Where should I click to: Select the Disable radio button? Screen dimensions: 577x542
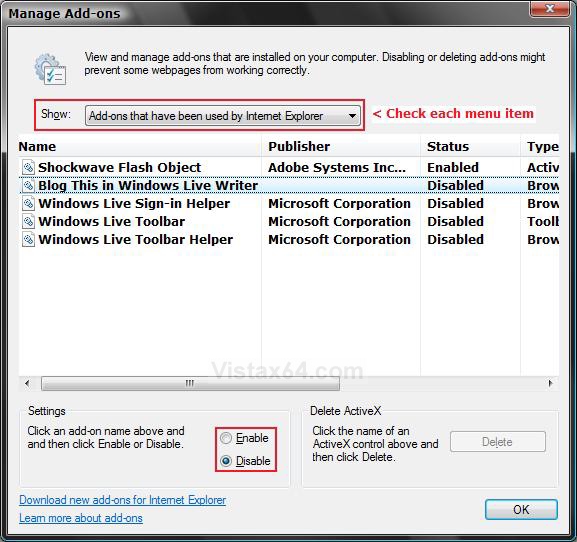point(226,461)
